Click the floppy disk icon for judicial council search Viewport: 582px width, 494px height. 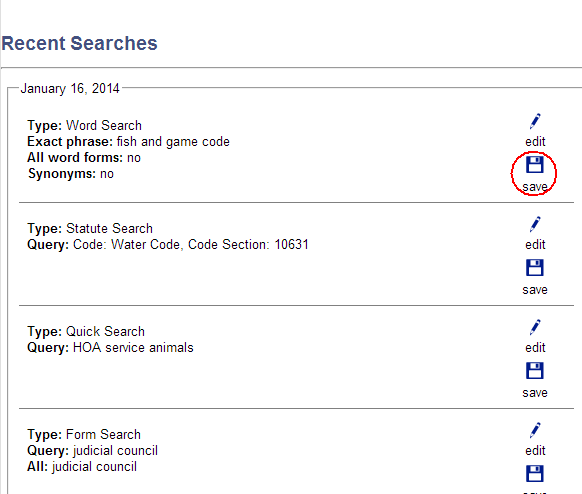coord(534,474)
